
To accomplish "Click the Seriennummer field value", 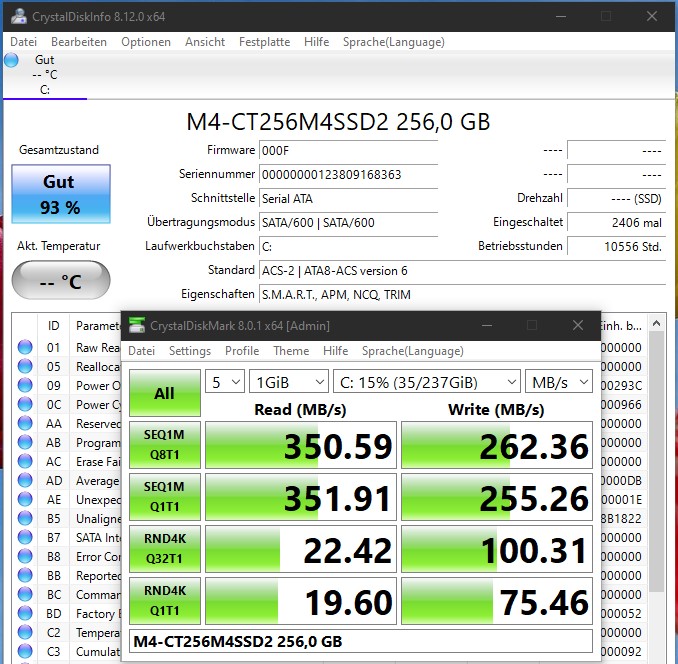I will pyautogui.click(x=349, y=175).
